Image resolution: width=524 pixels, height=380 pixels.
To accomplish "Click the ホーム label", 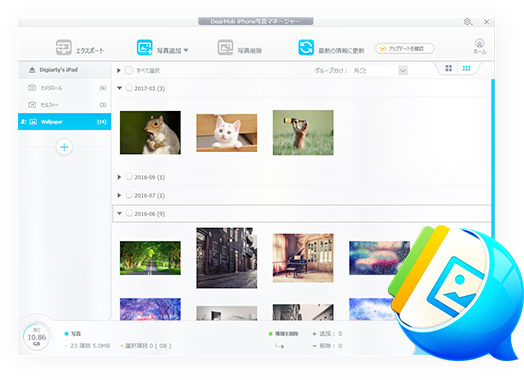I will point(480,52).
